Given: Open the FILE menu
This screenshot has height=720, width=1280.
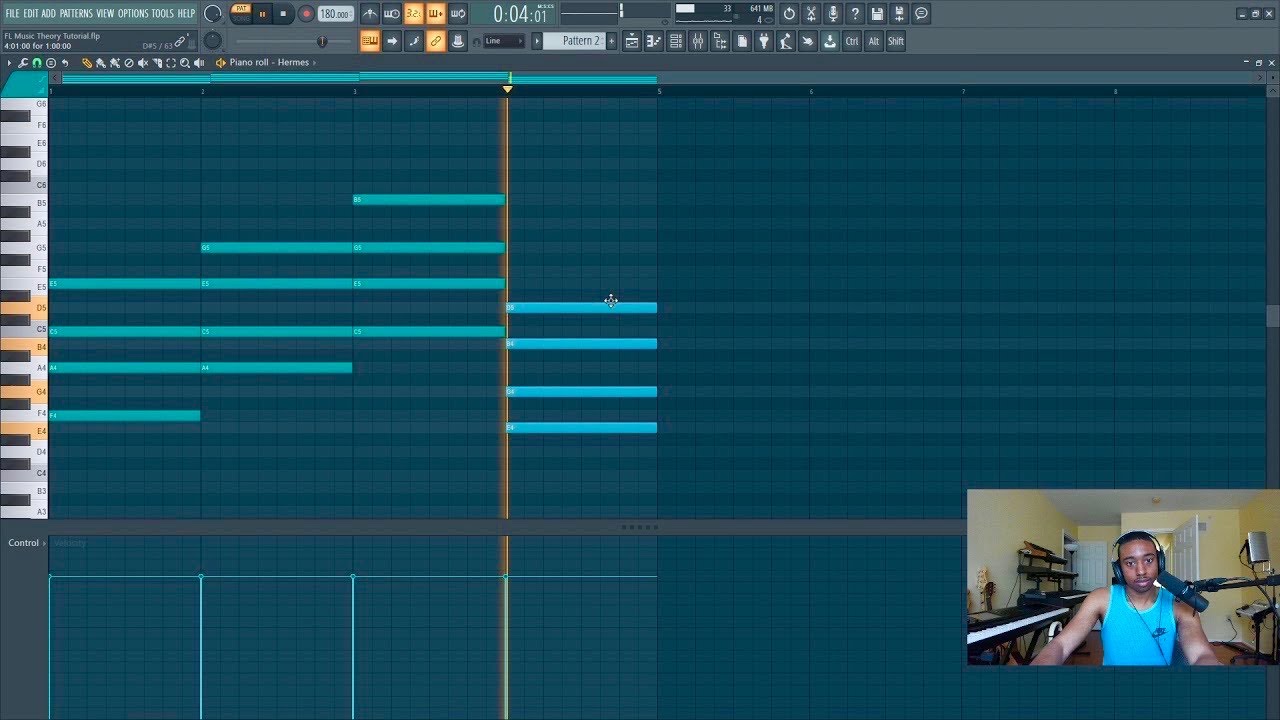Looking at the screenshot, I should tap(12, 13).
